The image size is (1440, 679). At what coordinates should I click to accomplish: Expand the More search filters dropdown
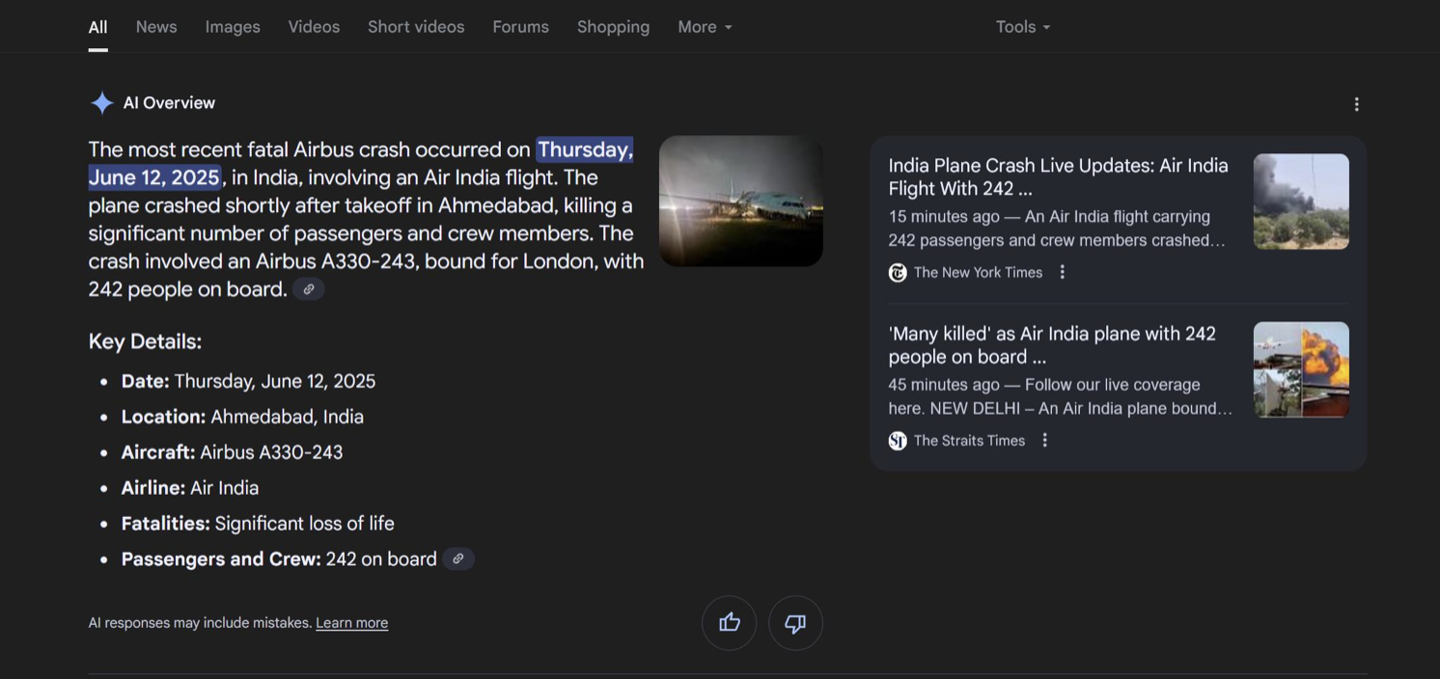pos(705,27)
